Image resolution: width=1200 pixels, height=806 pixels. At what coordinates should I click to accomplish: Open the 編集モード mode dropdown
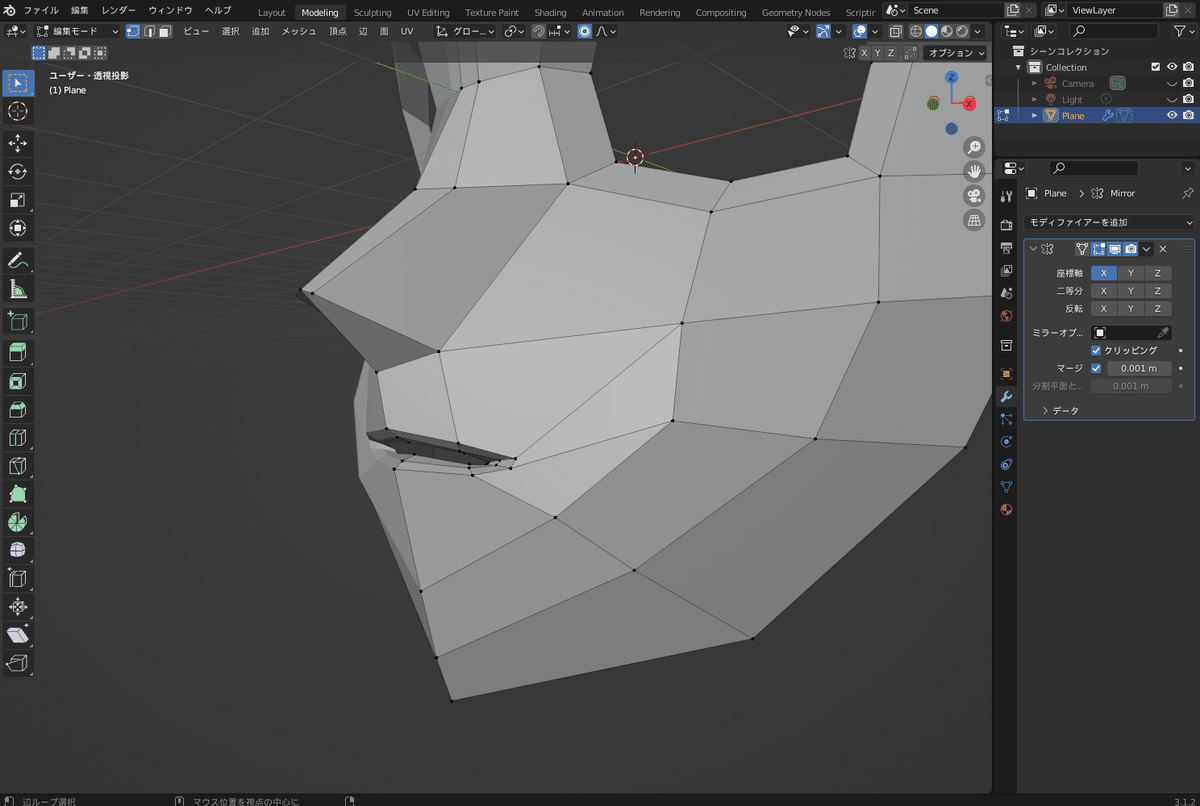coord(77,31)
